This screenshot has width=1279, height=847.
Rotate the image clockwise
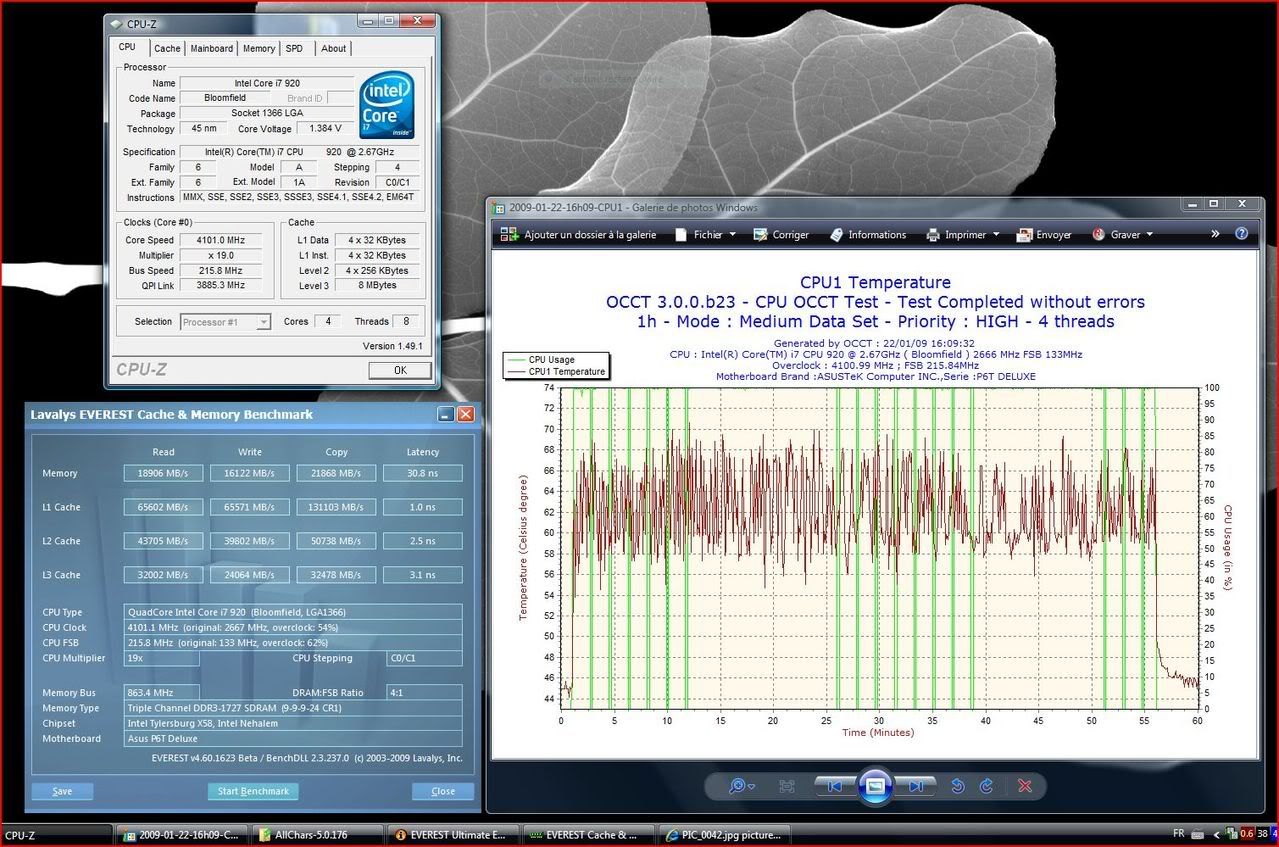point(986,786)
